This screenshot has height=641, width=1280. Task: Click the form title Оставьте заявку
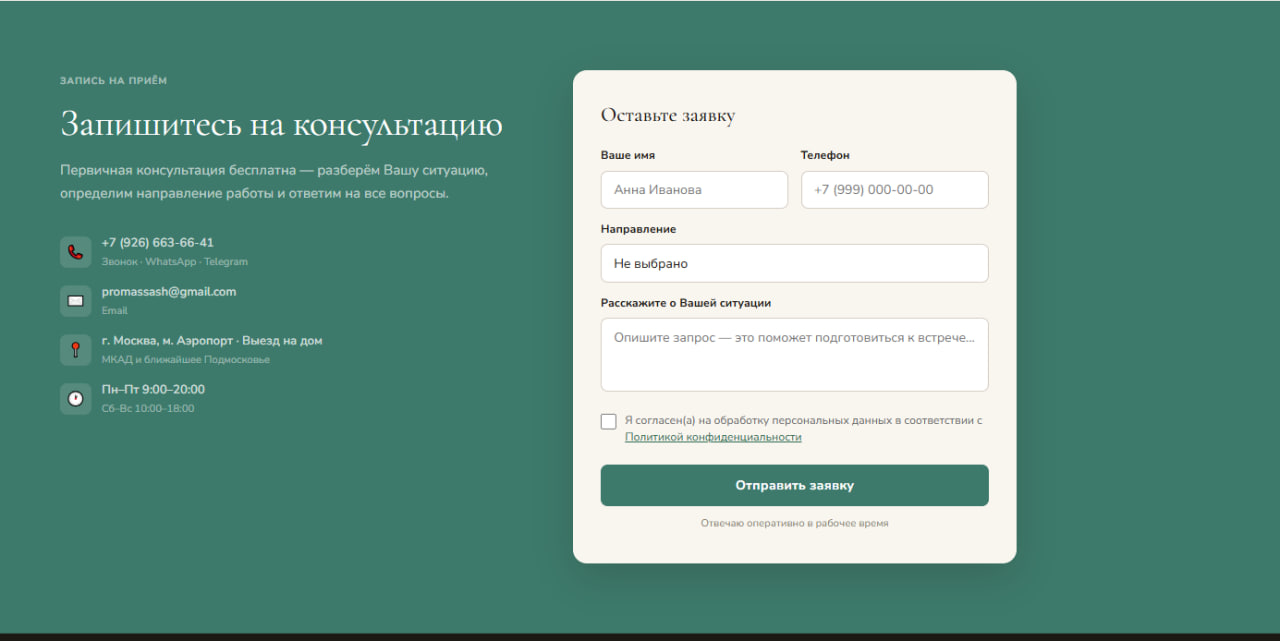click(668, 115)
